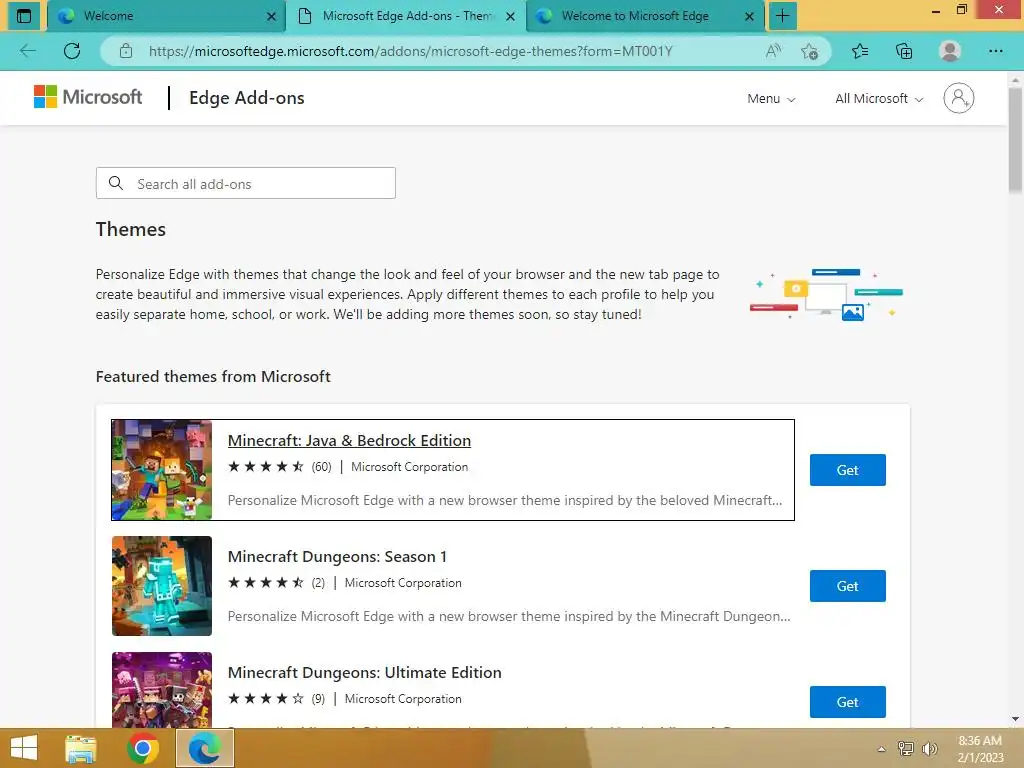
Task: Select Microsoft Edge taskbar icon
Action: point(204,748)
